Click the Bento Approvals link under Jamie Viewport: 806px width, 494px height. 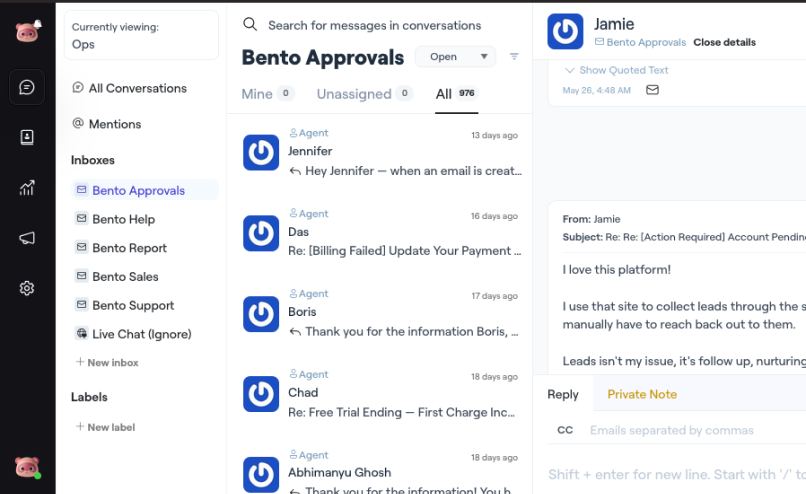pos(640,42)
